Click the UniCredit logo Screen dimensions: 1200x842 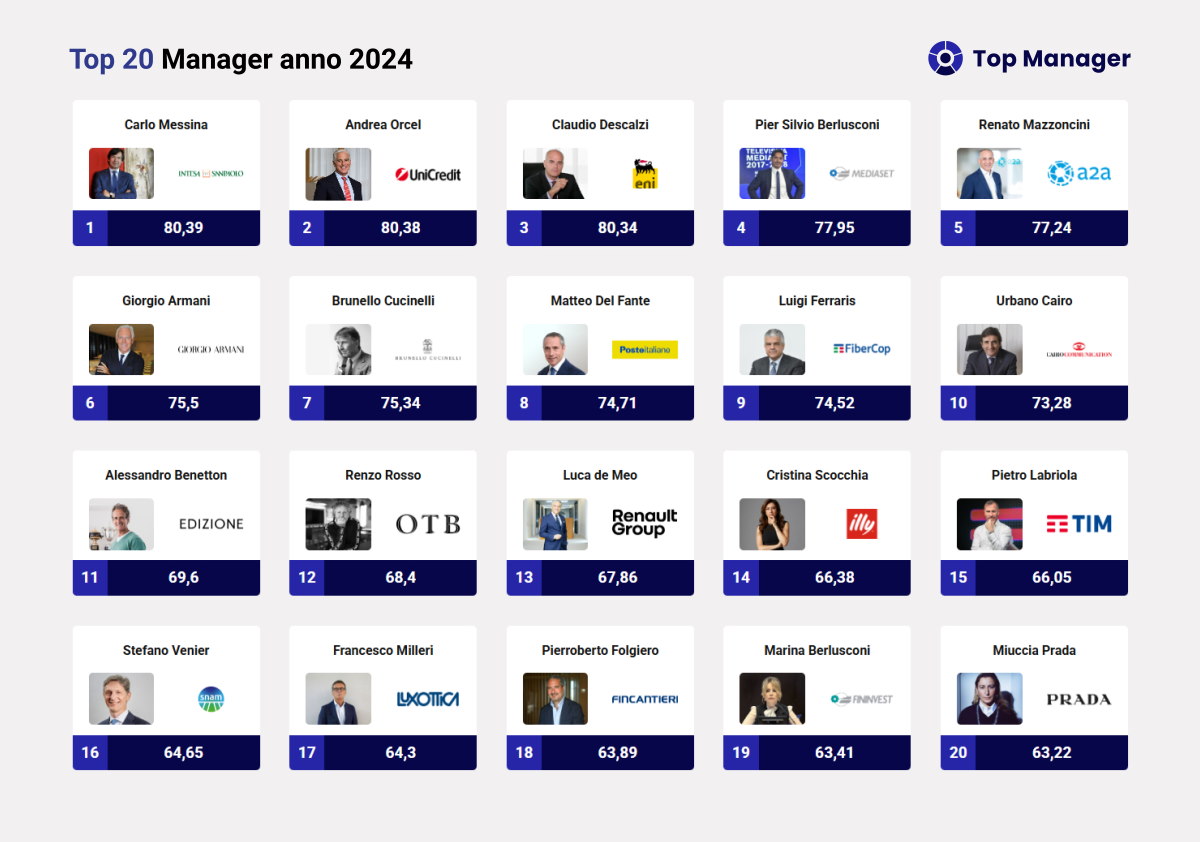coord(427,174)
